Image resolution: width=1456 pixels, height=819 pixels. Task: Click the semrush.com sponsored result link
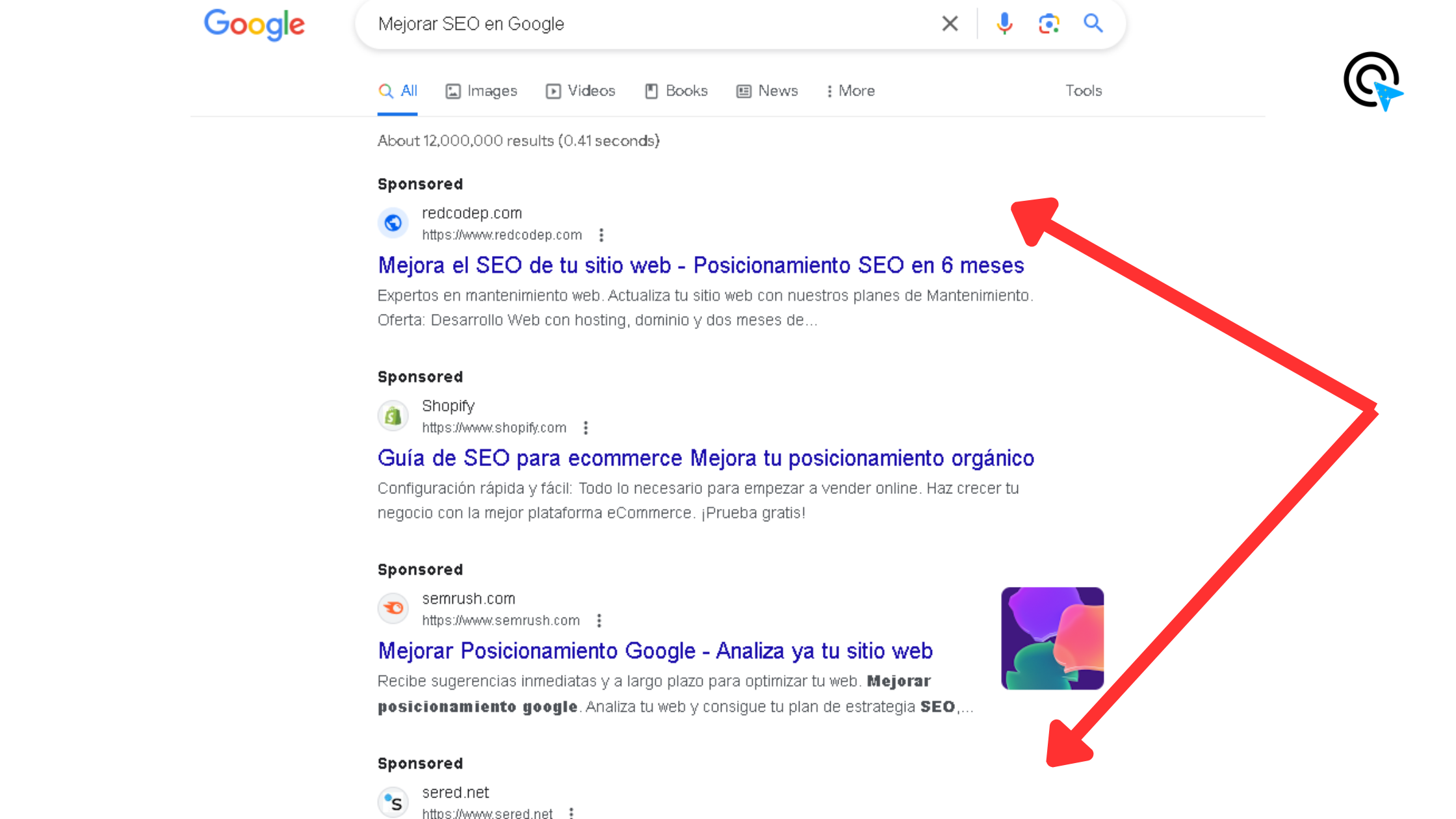point(655,651)
